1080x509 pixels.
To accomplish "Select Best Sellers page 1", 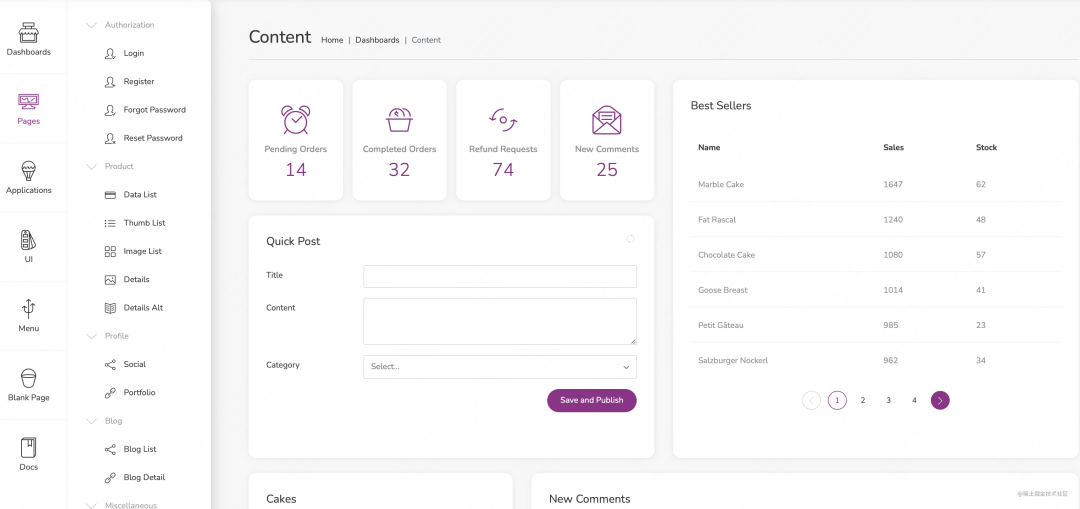I will click(837, 400).
